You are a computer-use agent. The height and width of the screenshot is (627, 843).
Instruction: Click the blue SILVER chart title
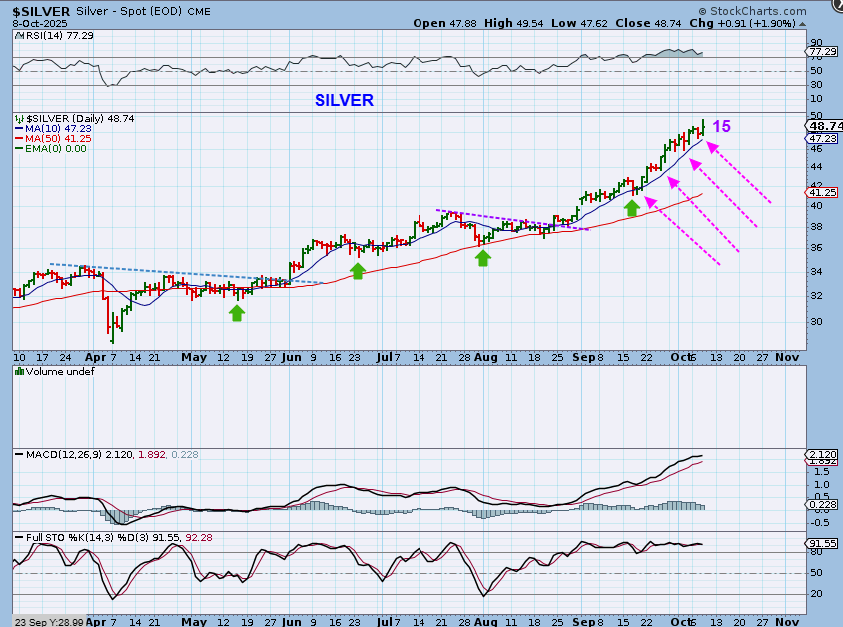[x=344, y=100]
